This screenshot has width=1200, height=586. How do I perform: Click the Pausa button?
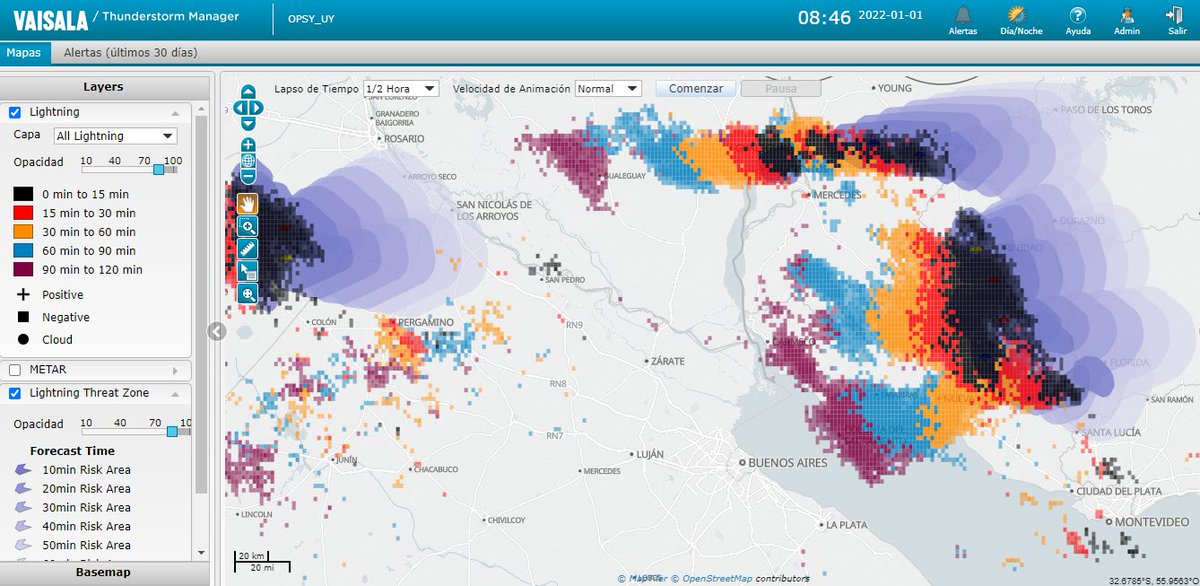coord(781,88)
